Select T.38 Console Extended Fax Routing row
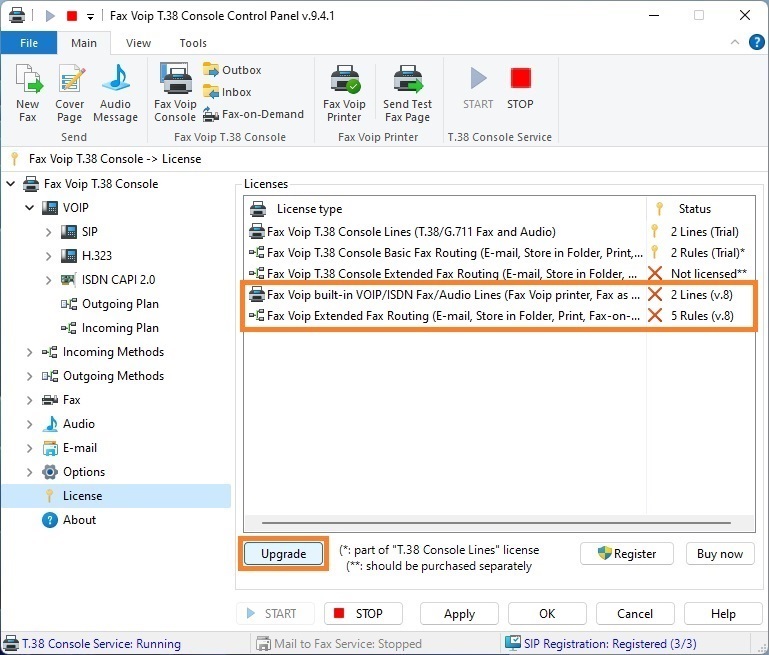769x655 pixels. coord(499,274)
